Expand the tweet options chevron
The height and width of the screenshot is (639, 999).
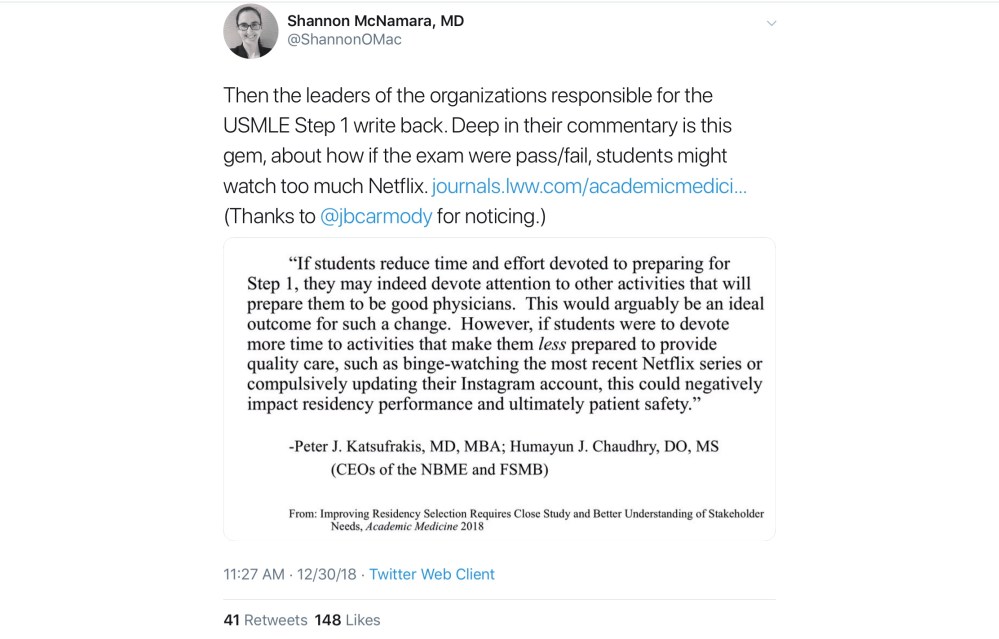(x=771, y=23)
